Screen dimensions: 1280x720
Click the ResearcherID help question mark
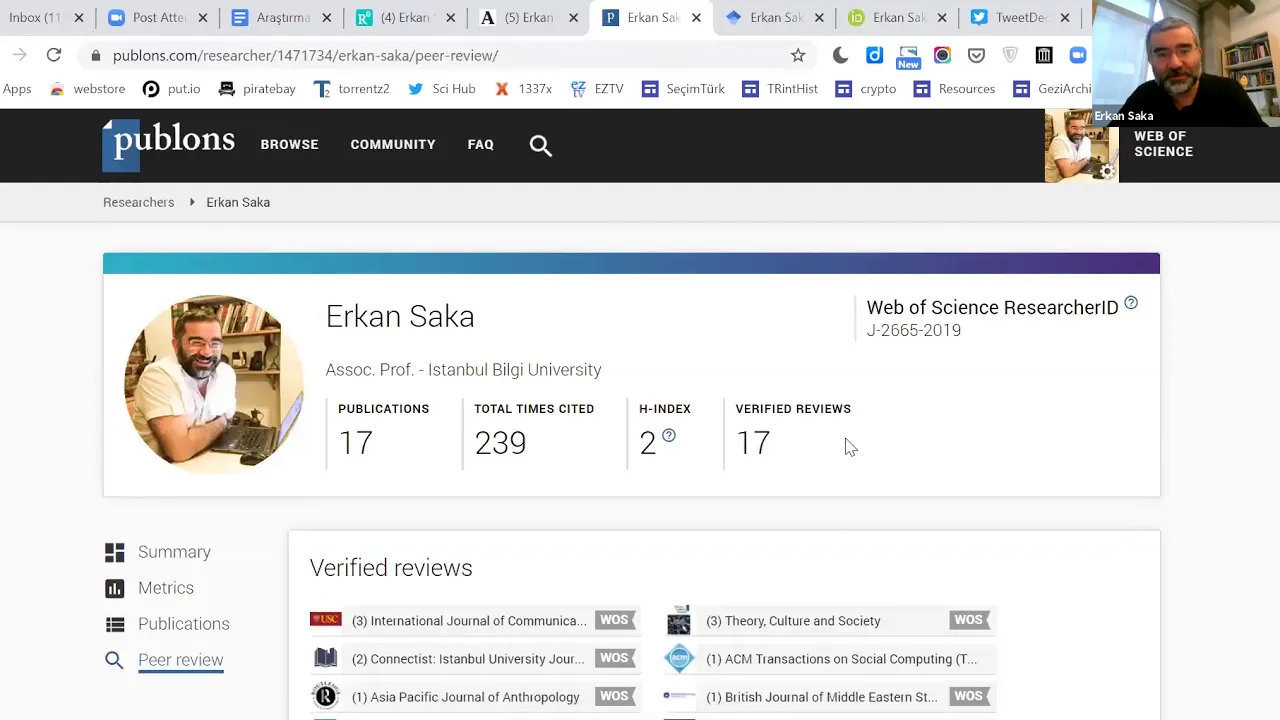point(1131,303)
